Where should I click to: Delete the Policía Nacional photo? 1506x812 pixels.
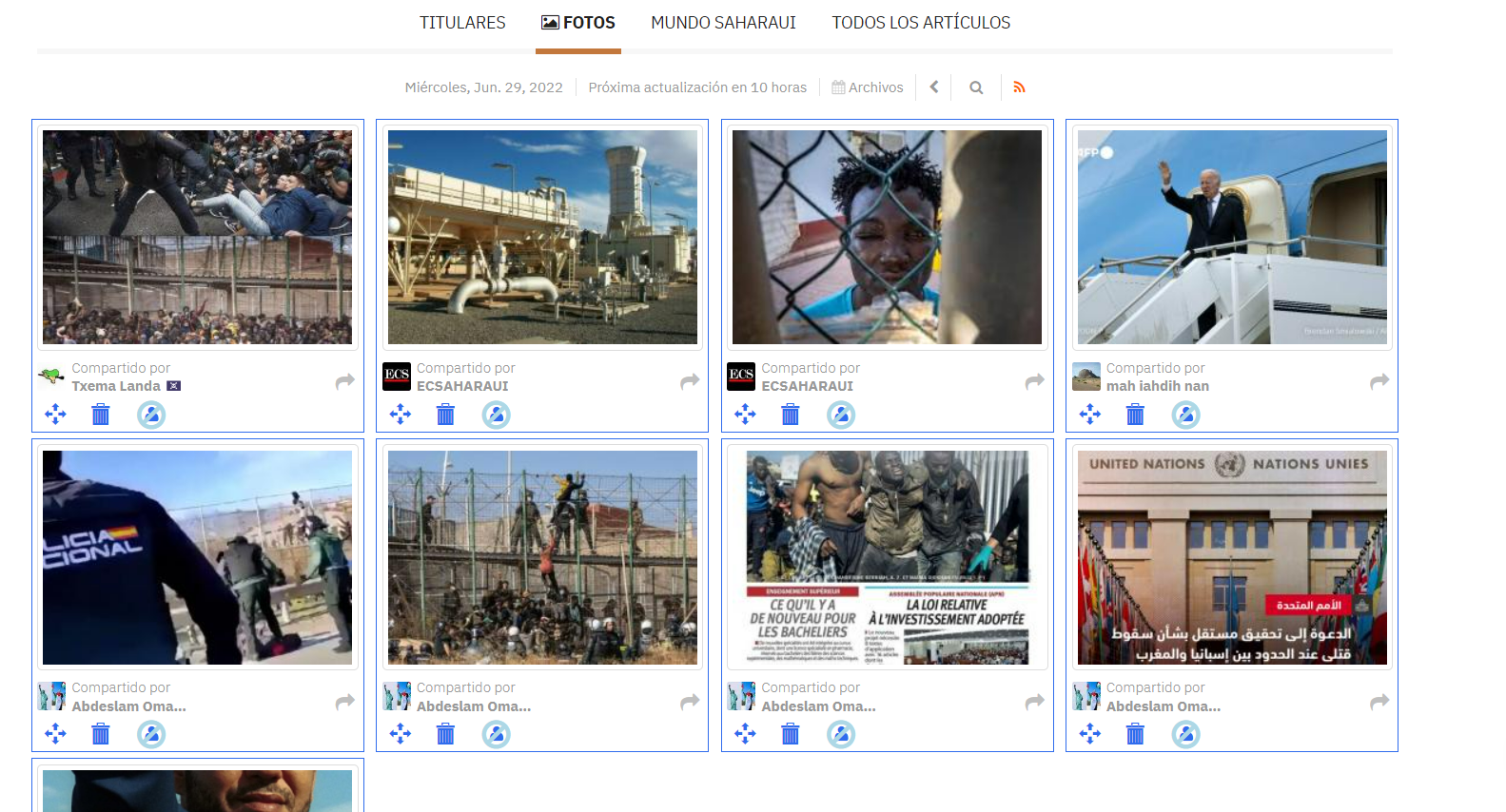point(101,734)
